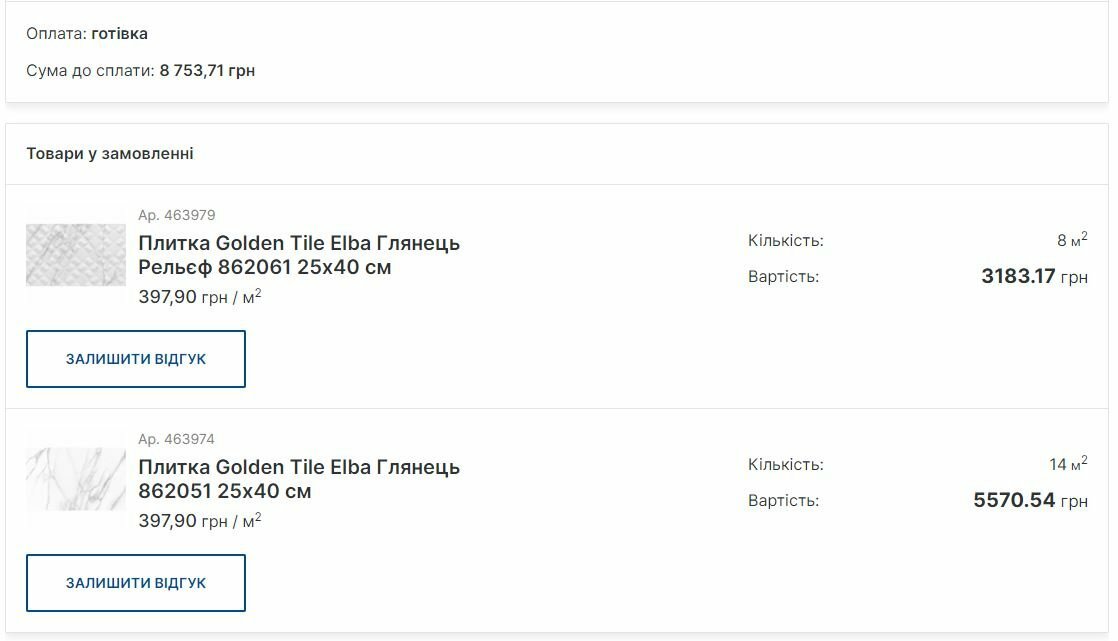Click the 14 м² quantity value

click(x=1068, y=464)
